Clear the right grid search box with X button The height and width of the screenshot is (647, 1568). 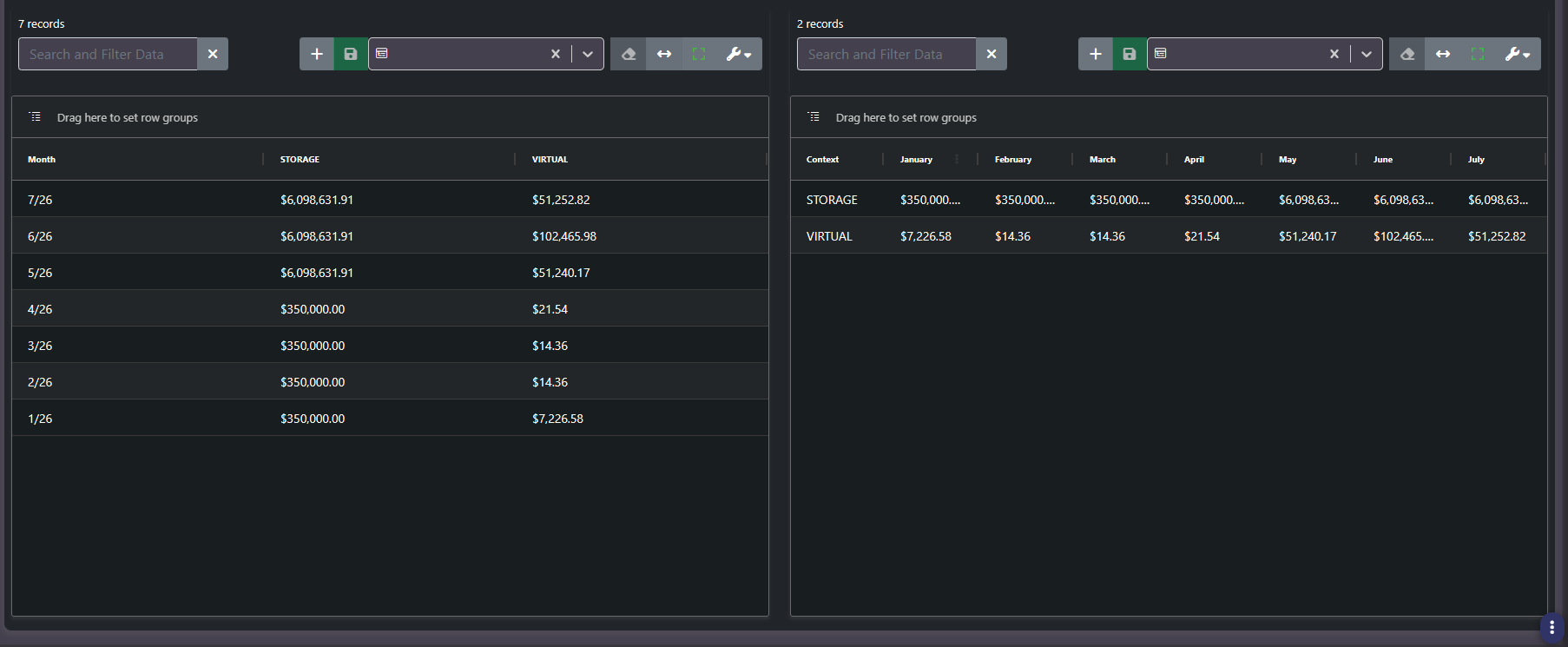[x=992, y=54]
